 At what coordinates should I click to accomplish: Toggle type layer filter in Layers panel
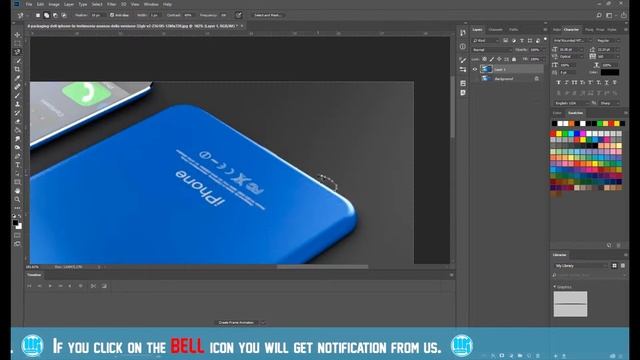pyautogui.click(x=522, y=40)
